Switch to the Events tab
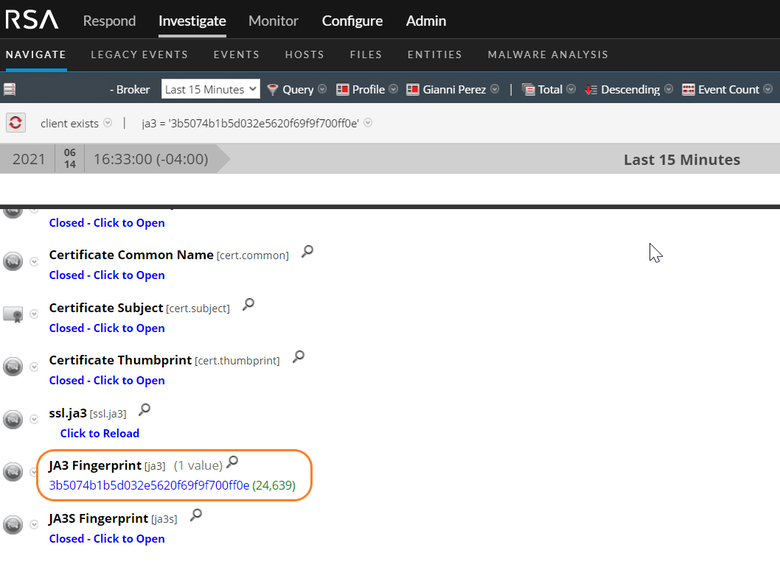Image resolution: width=780 pixels, height=564 pixels. tap(236, 55)
